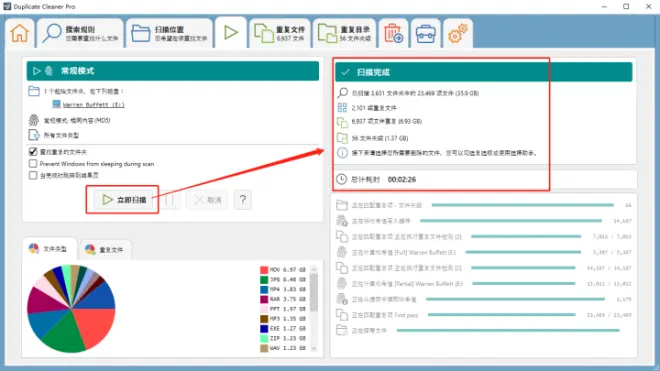The height and width of the screenshot is (371, 660).
Task: Click the red MOV legend swatch
Action: point(264,270)
